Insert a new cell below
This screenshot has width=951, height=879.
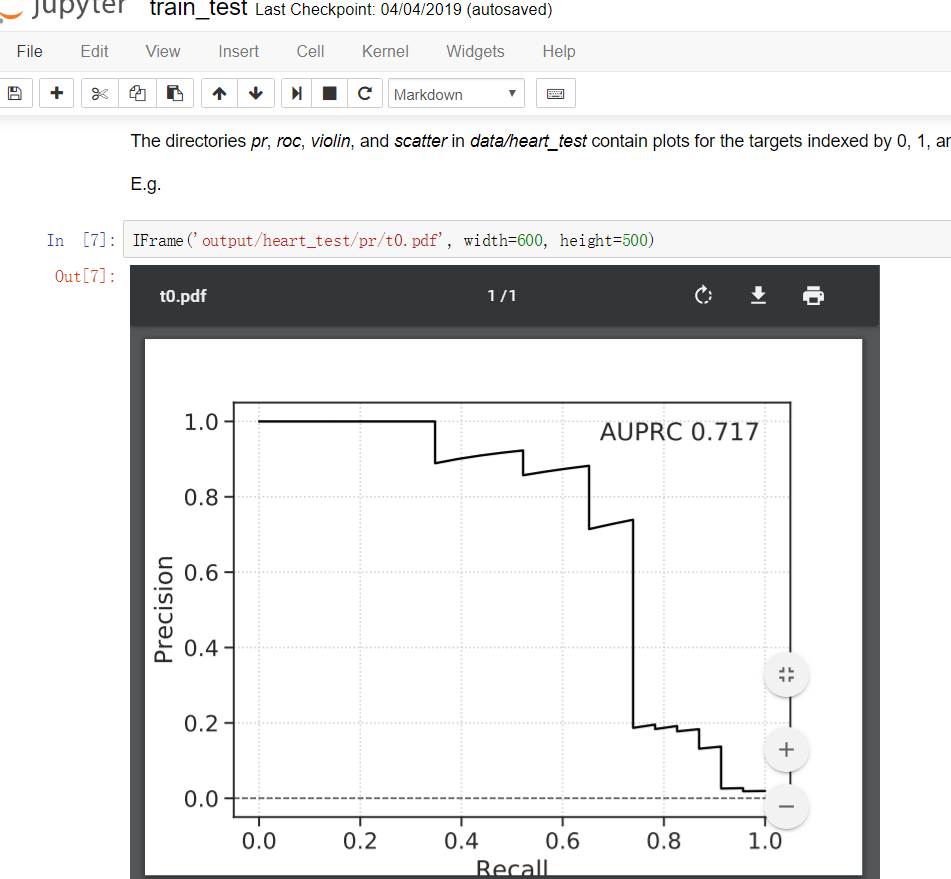[x=56, y=93]
